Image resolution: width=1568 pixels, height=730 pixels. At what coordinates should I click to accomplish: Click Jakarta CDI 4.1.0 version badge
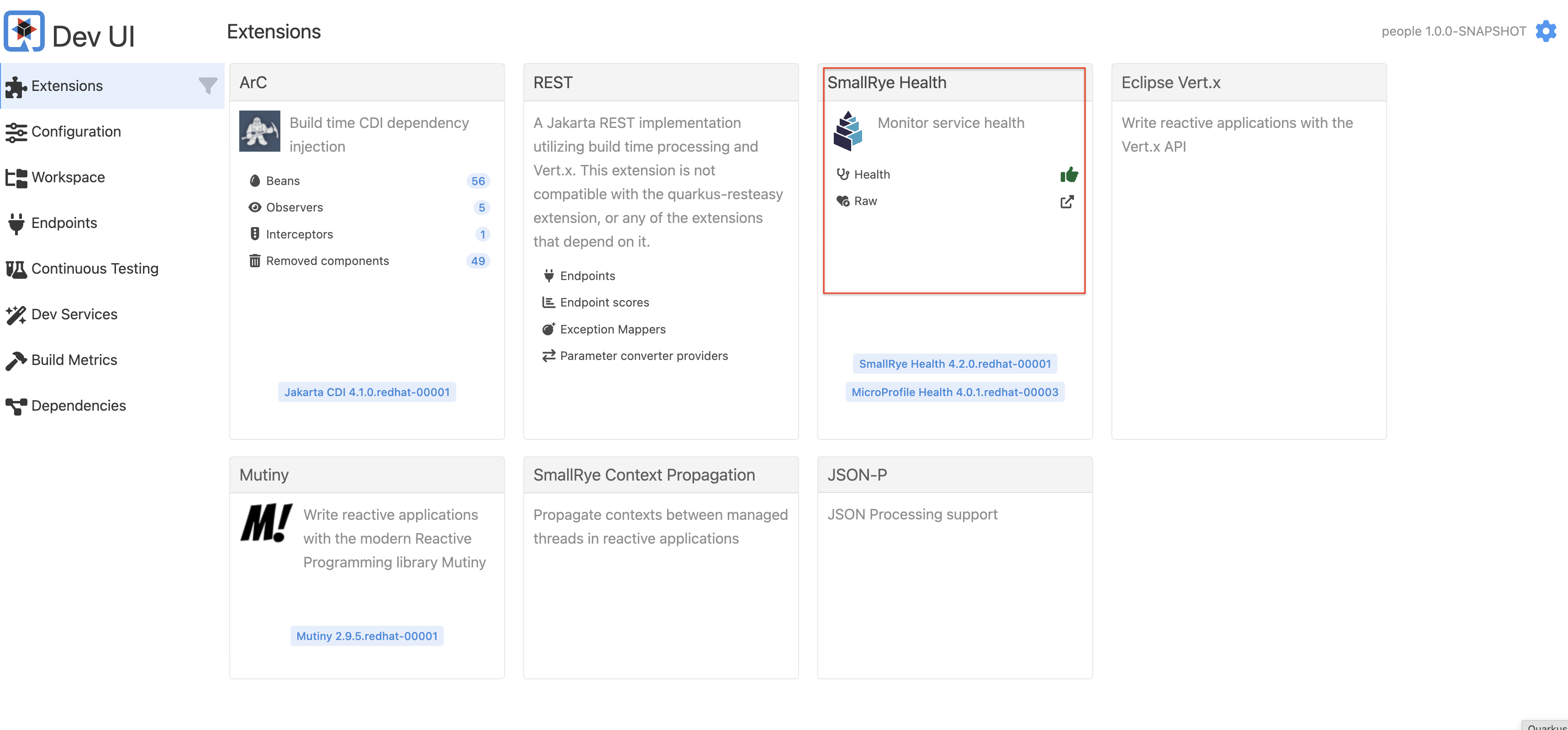pos(367,392)
